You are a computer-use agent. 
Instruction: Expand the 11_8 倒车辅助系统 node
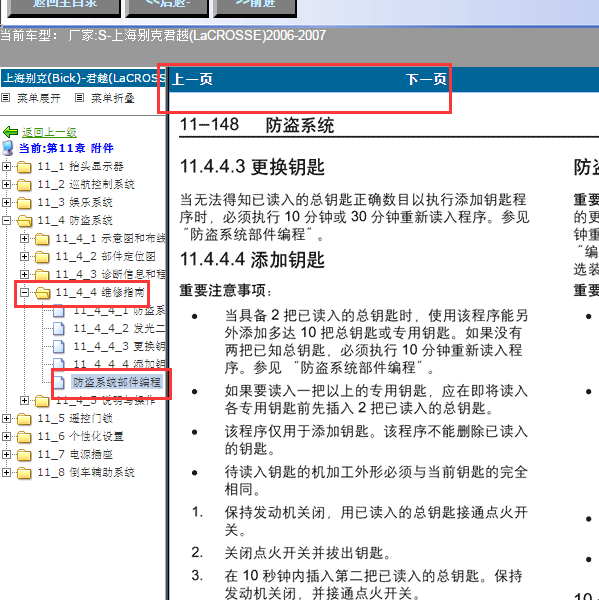tap(6, 472)
